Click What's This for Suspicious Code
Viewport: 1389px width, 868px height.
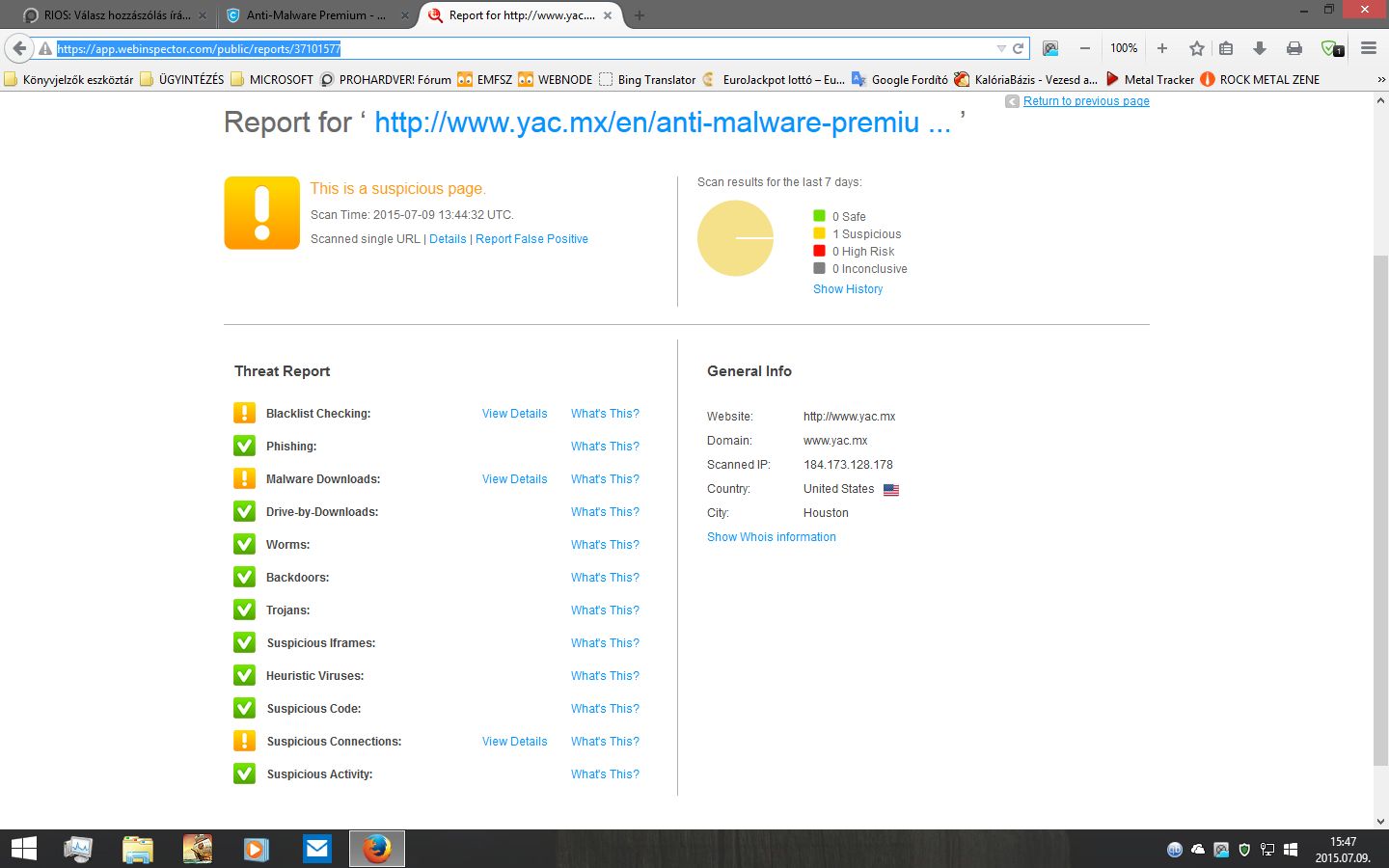pyautogui.click(x=605, y=709)
